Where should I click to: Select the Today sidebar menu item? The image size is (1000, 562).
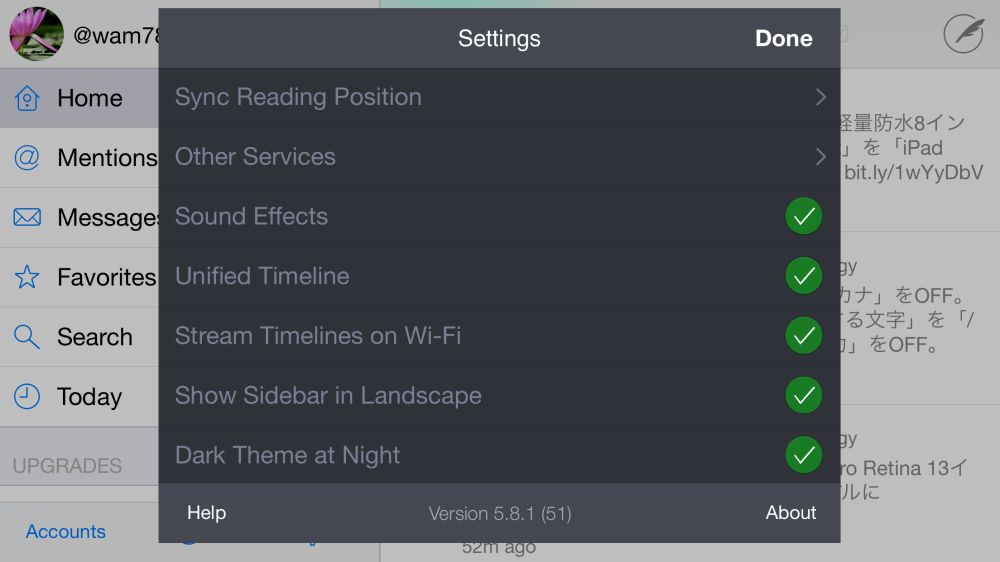89,397
